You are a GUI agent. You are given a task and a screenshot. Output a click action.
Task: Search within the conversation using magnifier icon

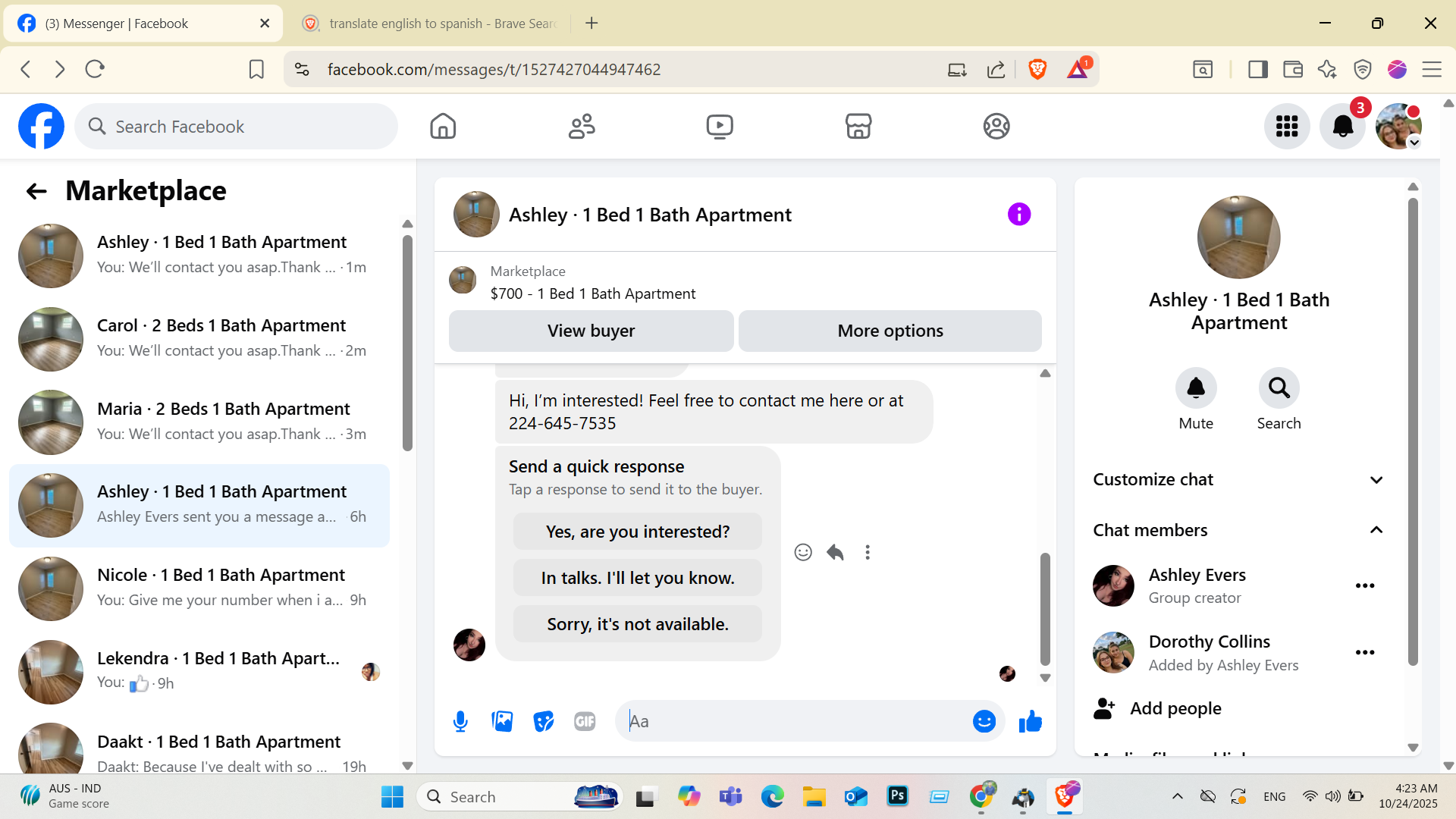(x=1279, y=388)
